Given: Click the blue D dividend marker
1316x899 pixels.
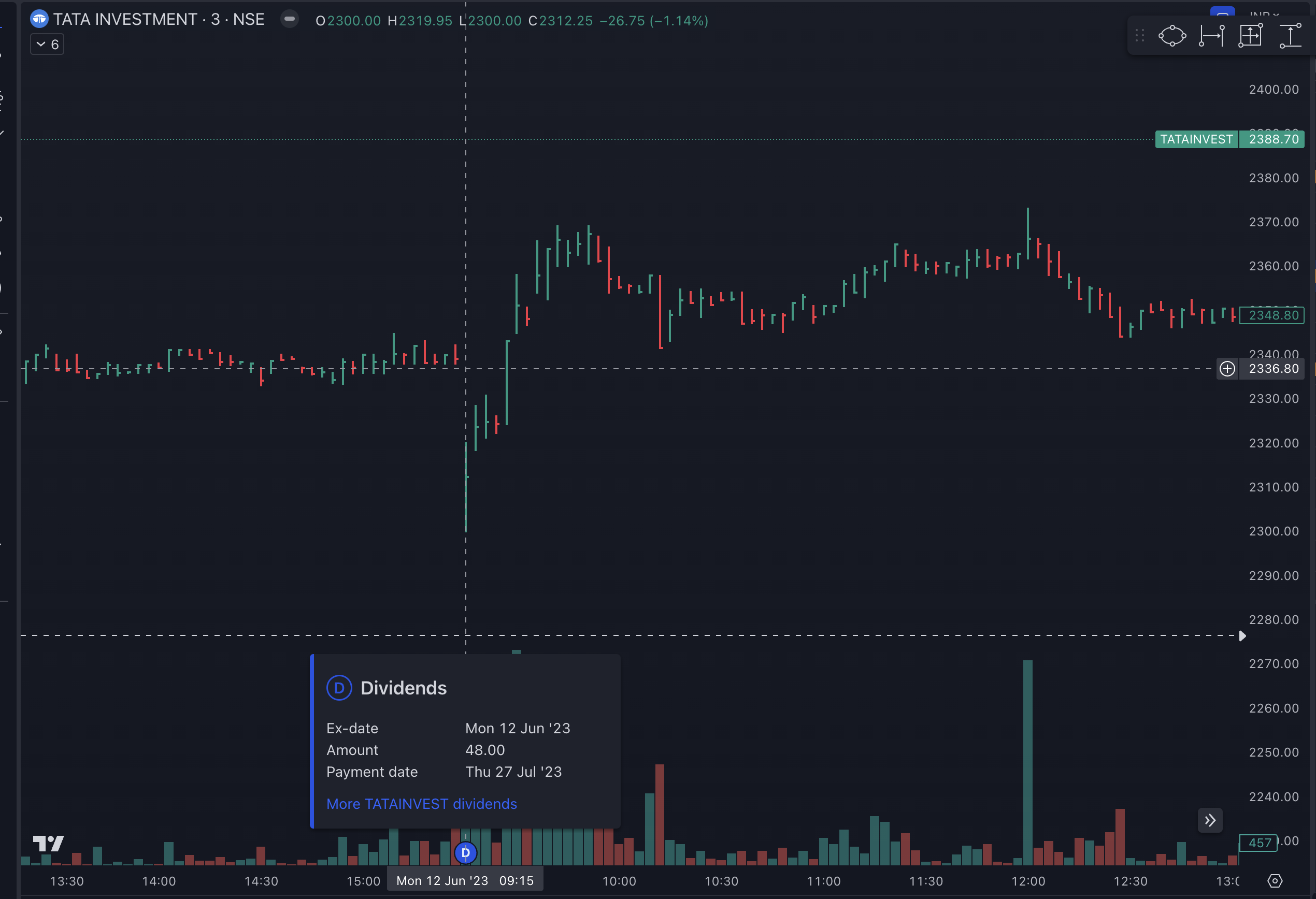Looking at the screenshot, I should point(465,852).
